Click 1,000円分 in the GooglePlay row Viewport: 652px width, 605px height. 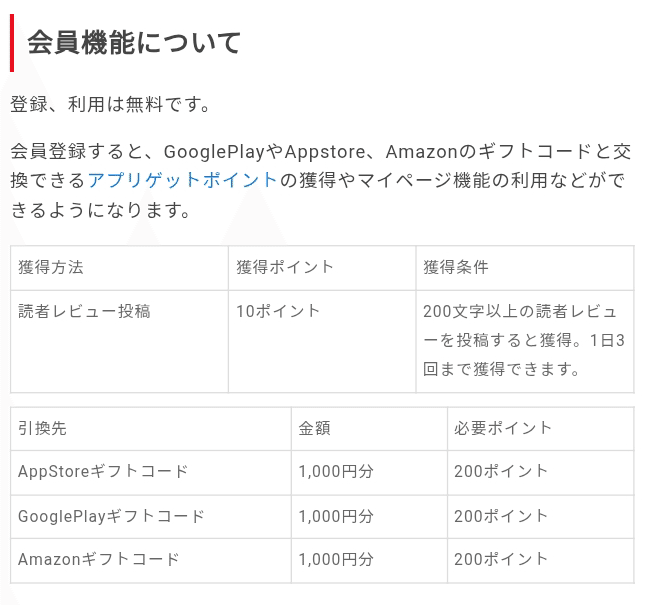[x=336, y=516]
